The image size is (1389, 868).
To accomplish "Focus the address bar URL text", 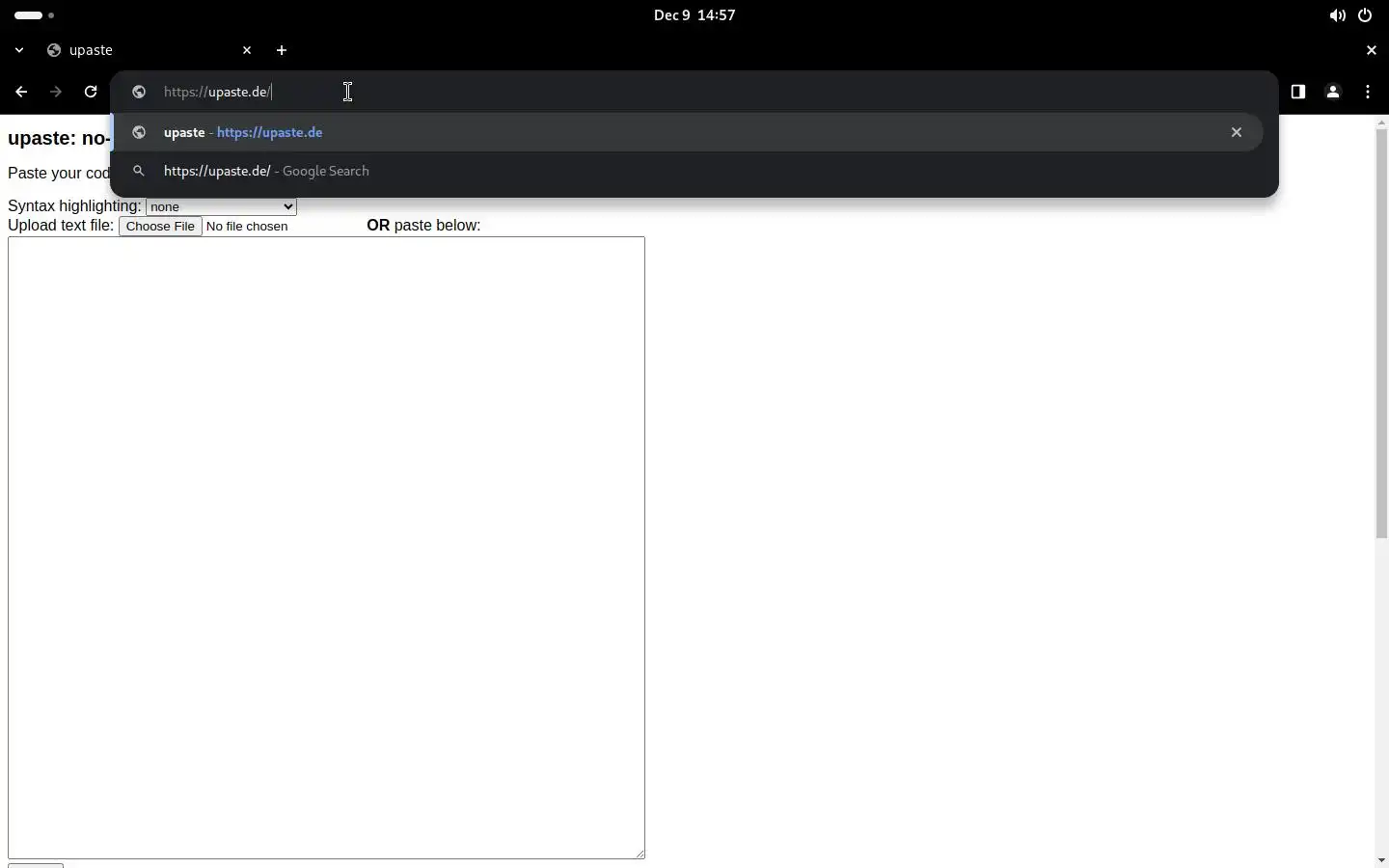I will point(218,92).
